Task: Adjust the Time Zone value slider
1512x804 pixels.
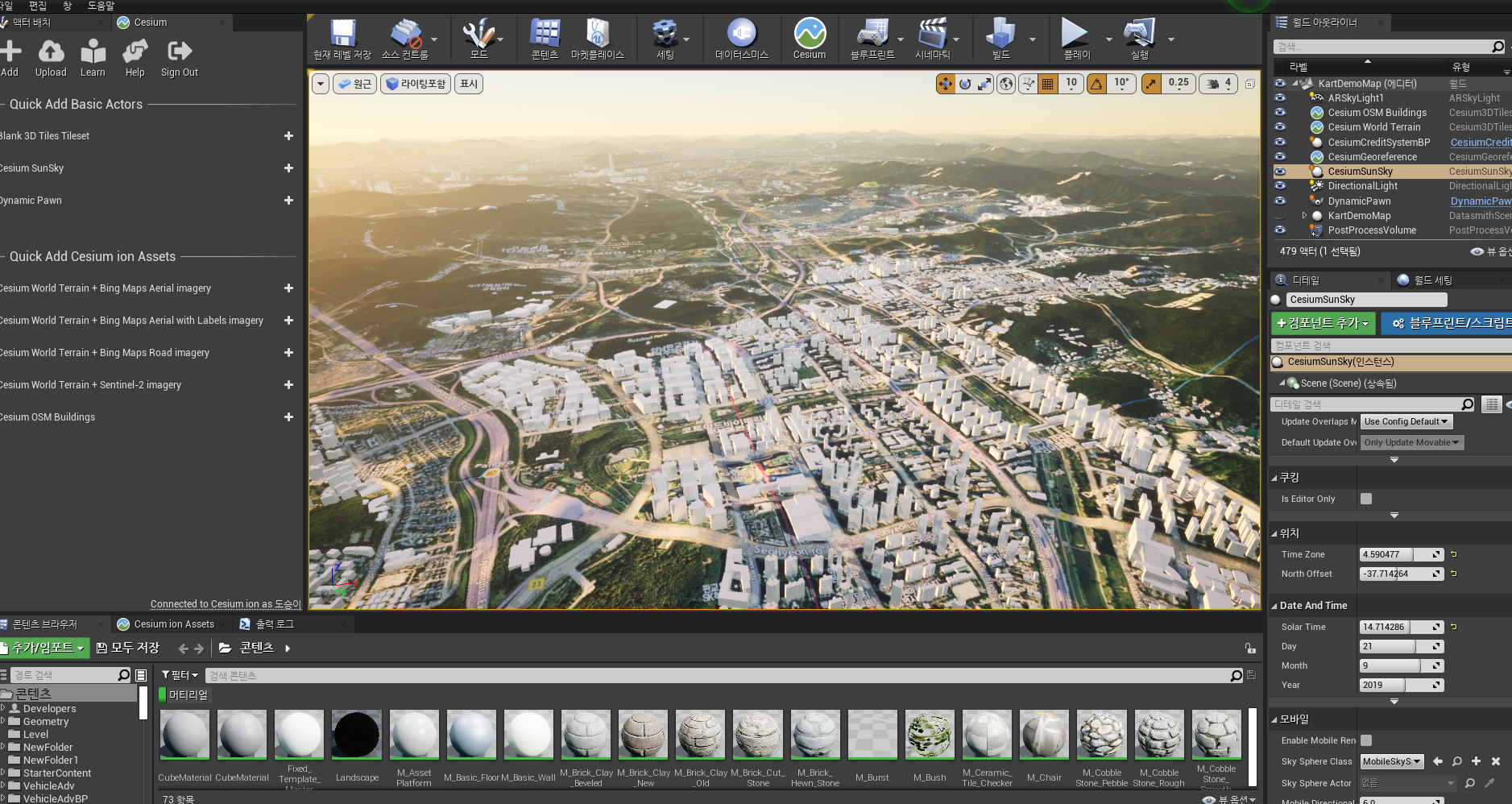Action: 1401,554
